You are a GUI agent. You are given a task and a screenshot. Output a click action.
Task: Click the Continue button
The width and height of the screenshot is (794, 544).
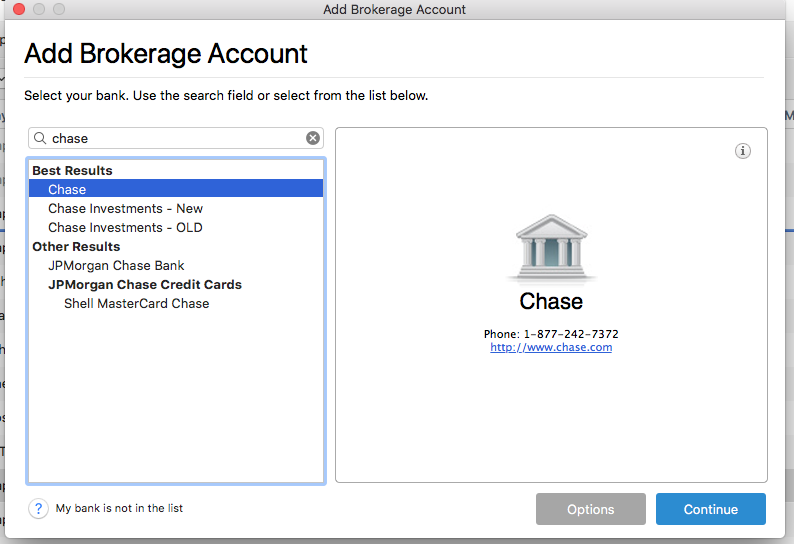[710, 509]
